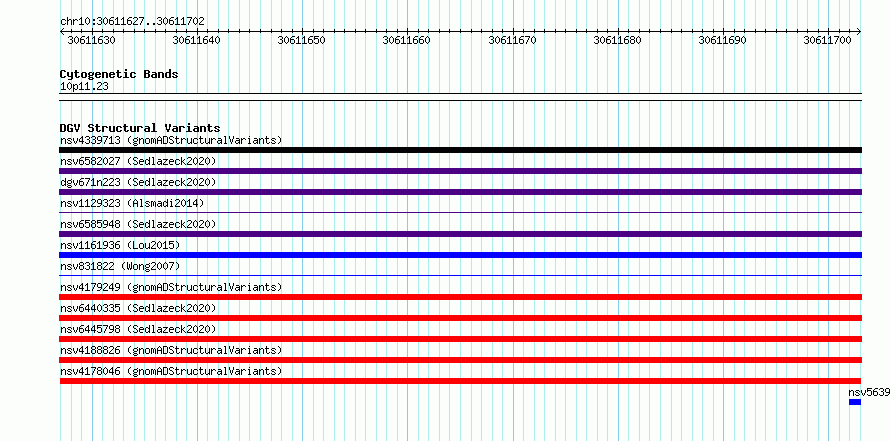Open the nsv831822 (Wong2007) label
Screen dimensions: 890x441
[x=120, y=266]
